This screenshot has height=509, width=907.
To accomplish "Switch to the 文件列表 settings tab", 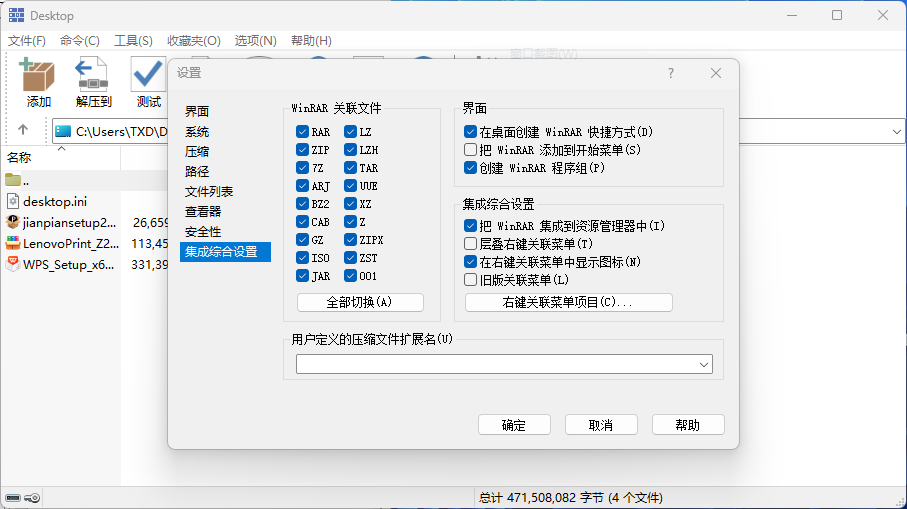I will click(x=209, y=191).
